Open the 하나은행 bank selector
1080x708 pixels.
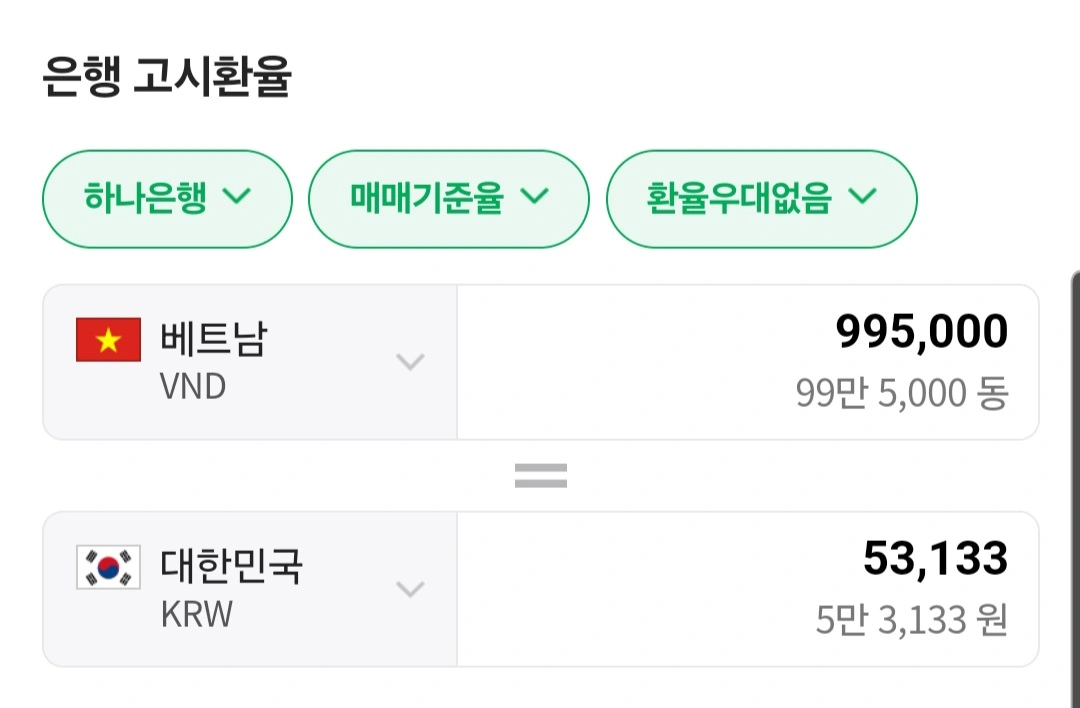167,199
